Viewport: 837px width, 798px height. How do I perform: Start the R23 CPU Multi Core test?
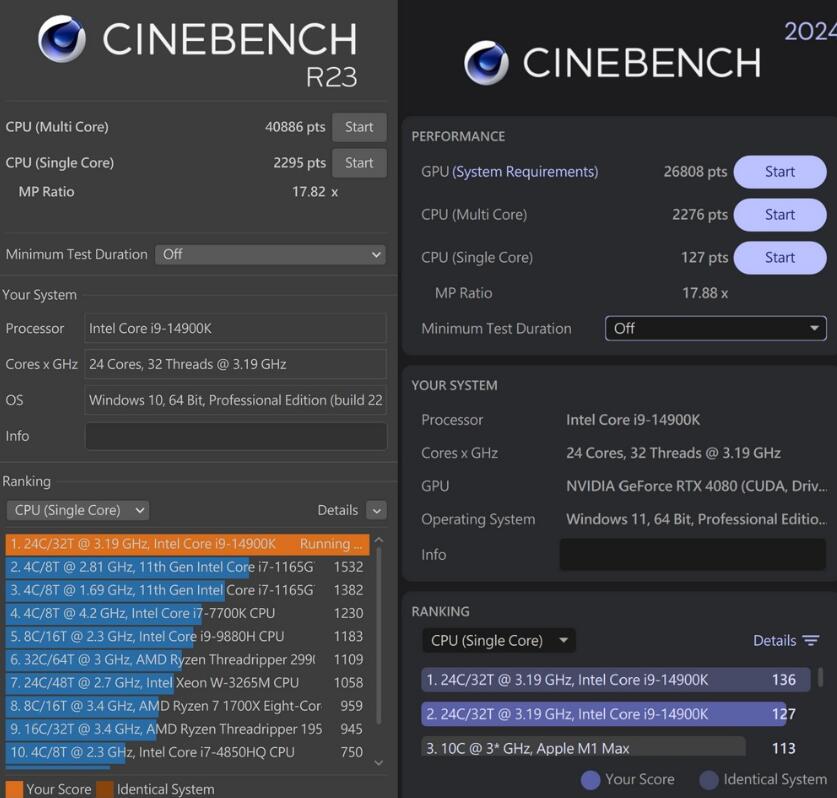(x=359, y=127)
